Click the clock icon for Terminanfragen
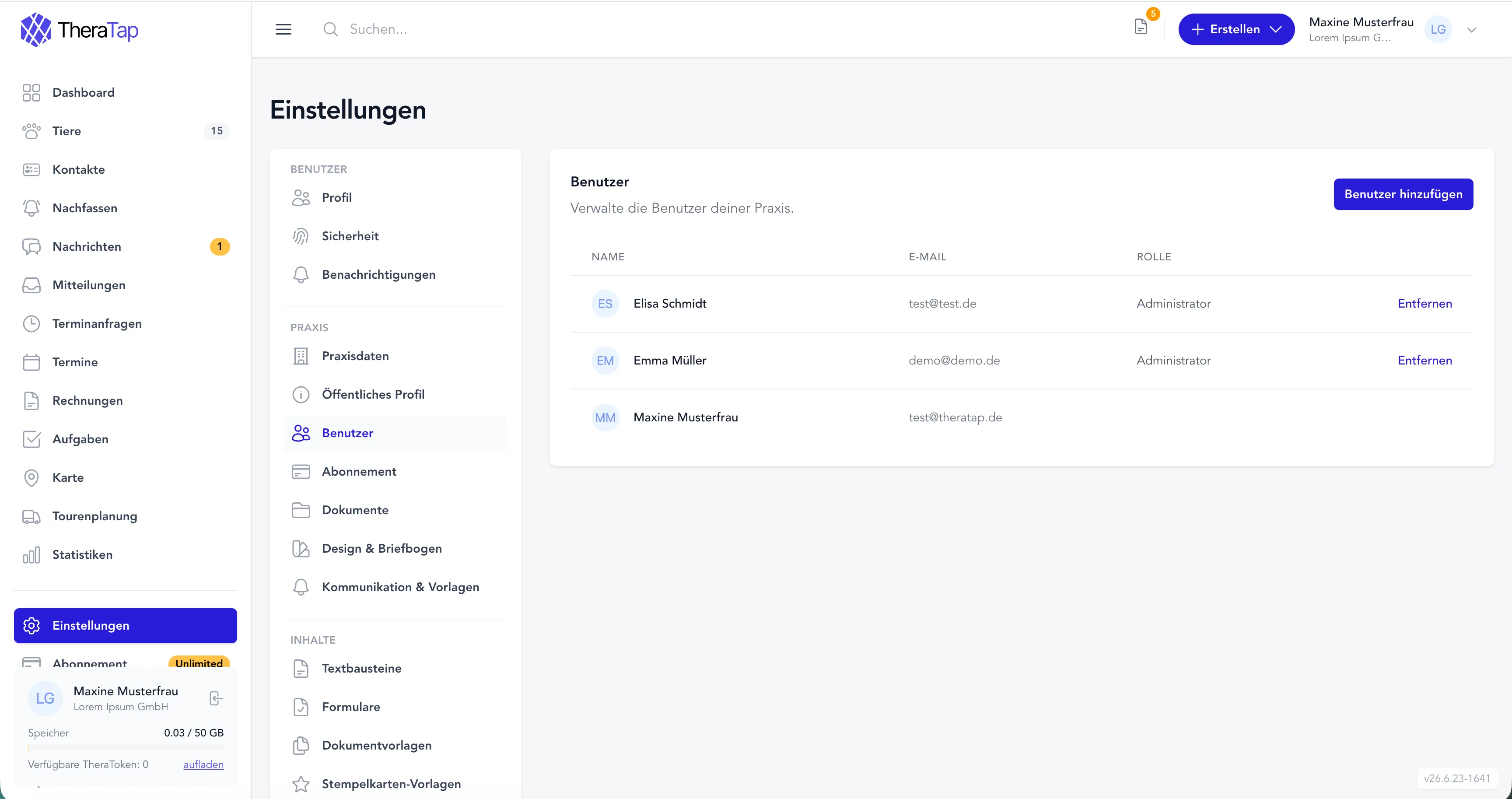 pyautogui.click(x=31, y=323)
